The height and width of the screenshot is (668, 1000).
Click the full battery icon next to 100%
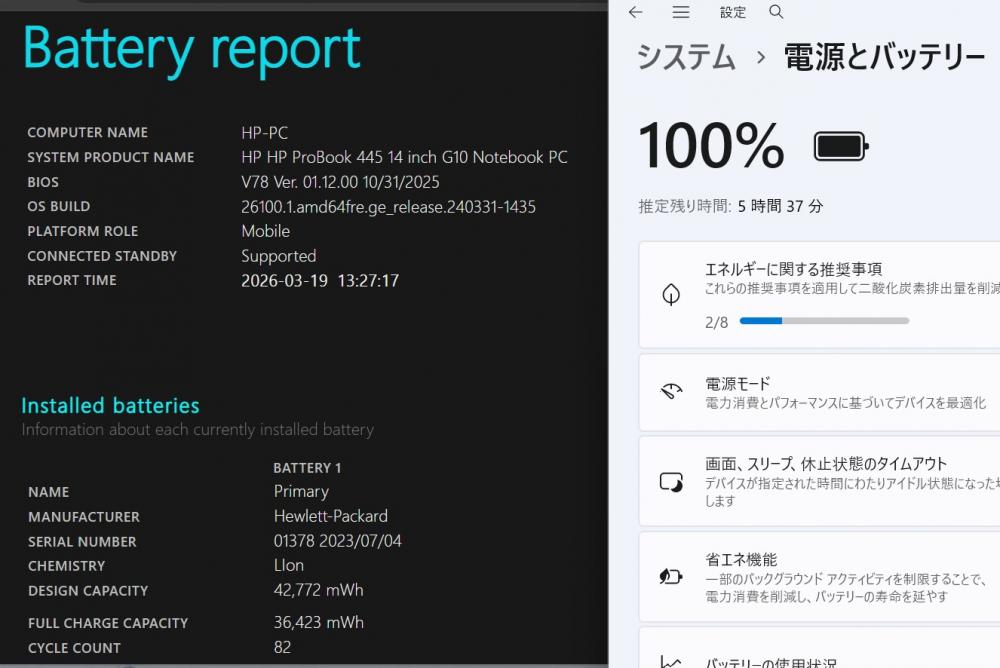click(841, 147)
